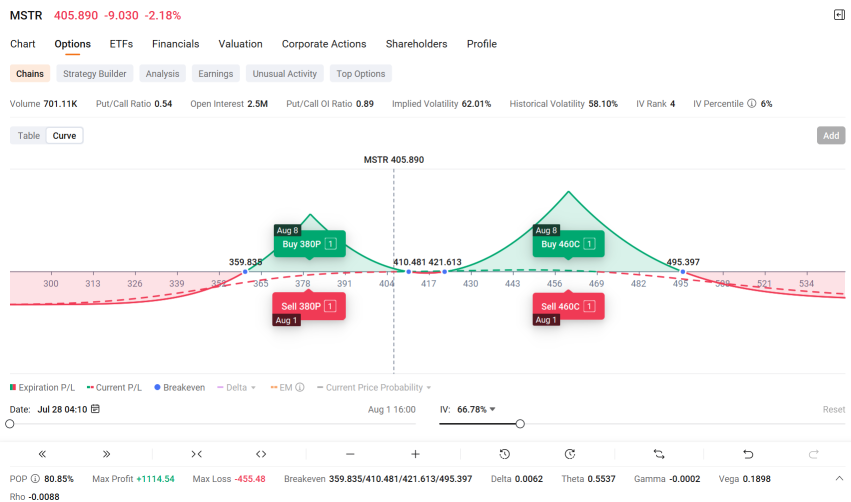This screenshot has height=502, width=851.
Task: Open the Financials tab
Action: [x=175, y=44]
